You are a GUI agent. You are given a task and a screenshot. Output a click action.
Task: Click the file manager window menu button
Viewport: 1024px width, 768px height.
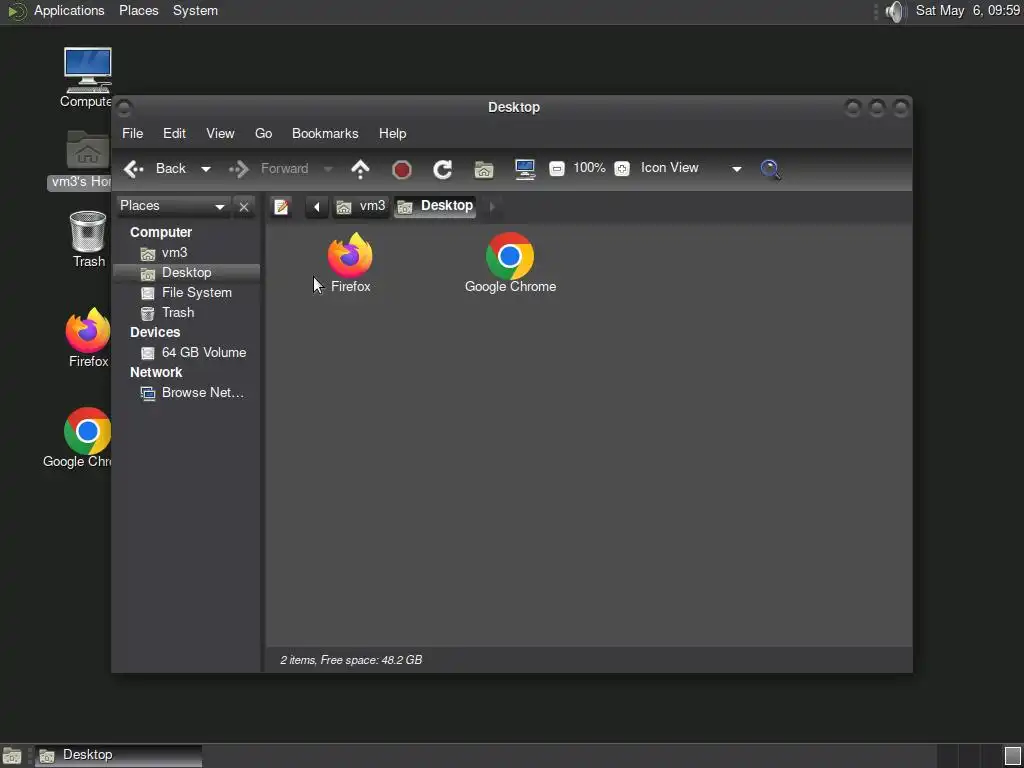[x=123, y=108]
